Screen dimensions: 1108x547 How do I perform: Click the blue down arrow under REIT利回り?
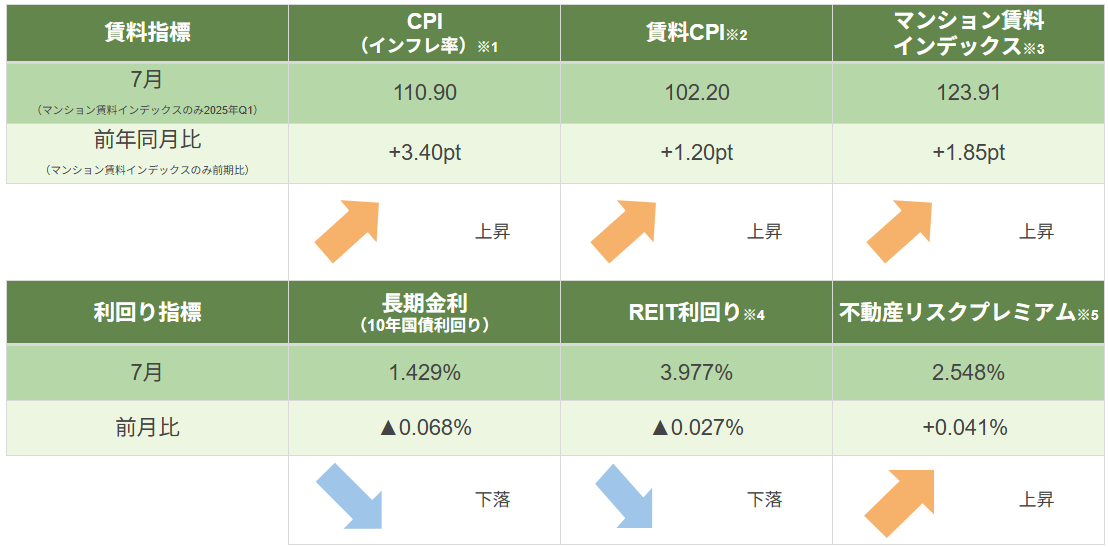pyautogui.click(x=624, y=497)
